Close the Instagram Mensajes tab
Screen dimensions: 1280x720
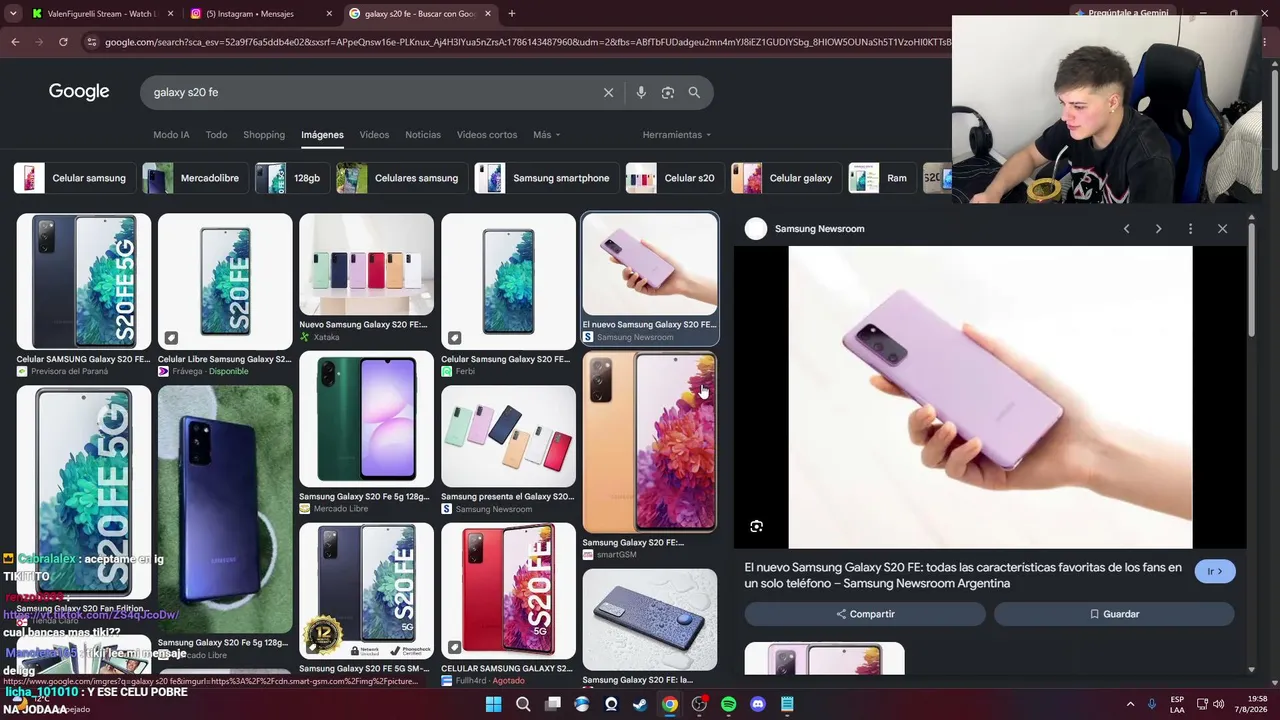(329, 14)
